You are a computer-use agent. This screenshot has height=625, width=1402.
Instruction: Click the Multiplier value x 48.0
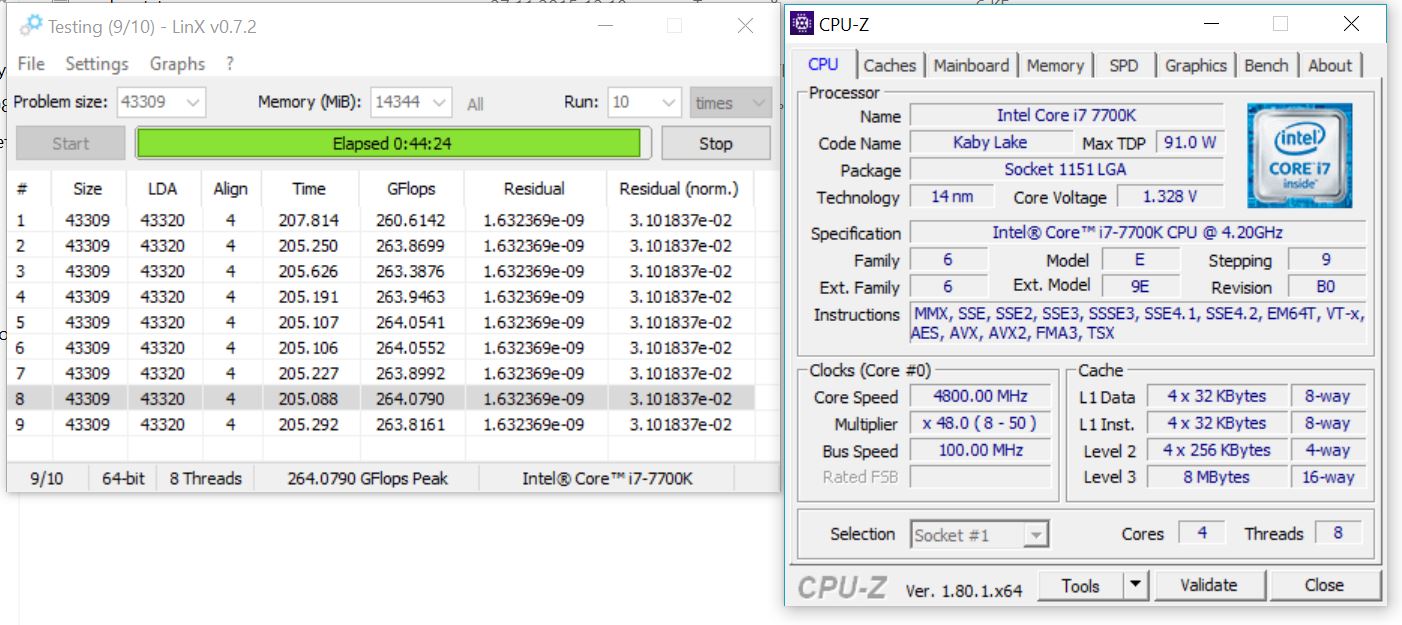tap(980, 423)
